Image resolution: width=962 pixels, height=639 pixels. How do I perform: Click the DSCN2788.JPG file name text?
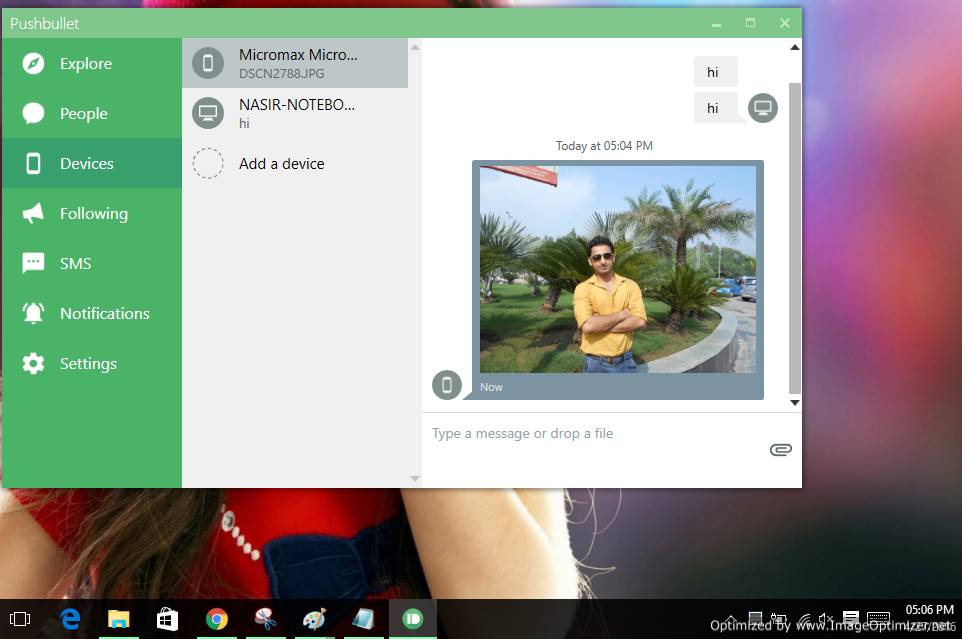(x=282, y=74)
